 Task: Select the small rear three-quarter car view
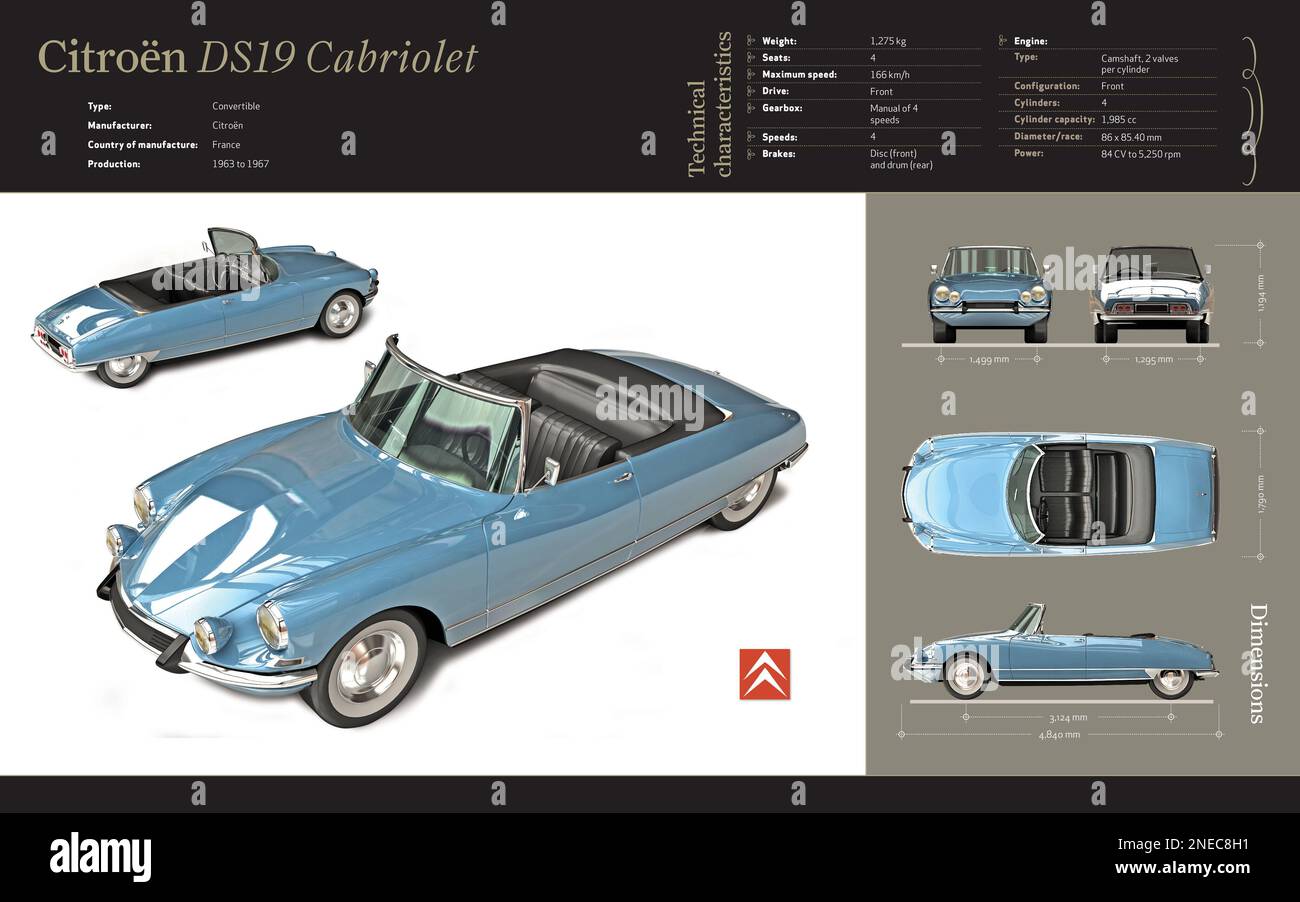point(205,306)
